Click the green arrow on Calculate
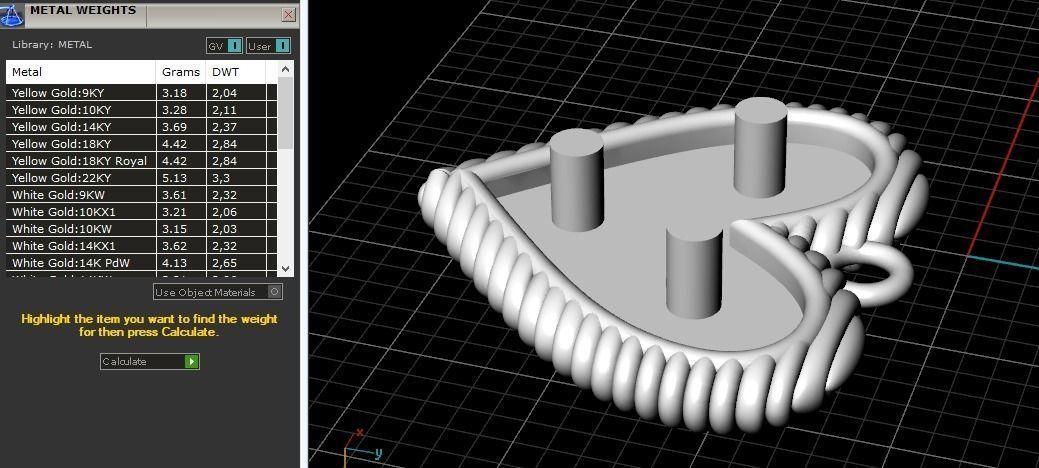Viewport: 1039px width, 468px height. click(x=191, y=361)
